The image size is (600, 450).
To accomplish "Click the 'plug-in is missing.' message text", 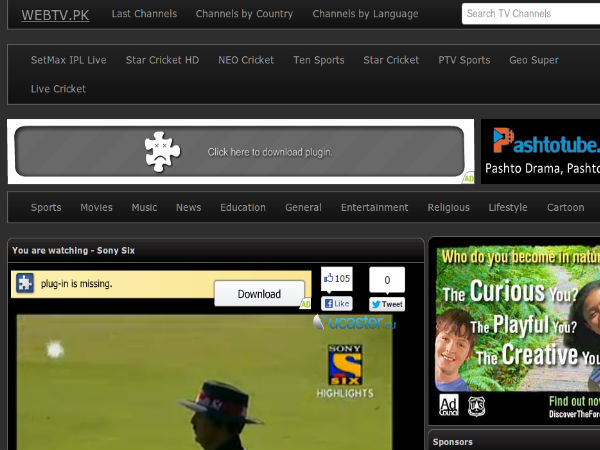I will tap(77, 284).
